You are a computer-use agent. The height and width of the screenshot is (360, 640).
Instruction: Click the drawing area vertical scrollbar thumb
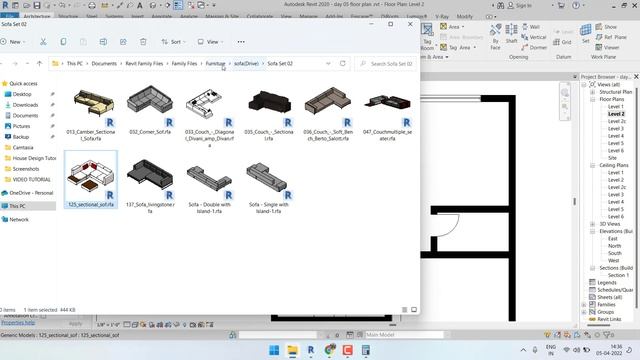pyautogui.click(x=575, y=202)
